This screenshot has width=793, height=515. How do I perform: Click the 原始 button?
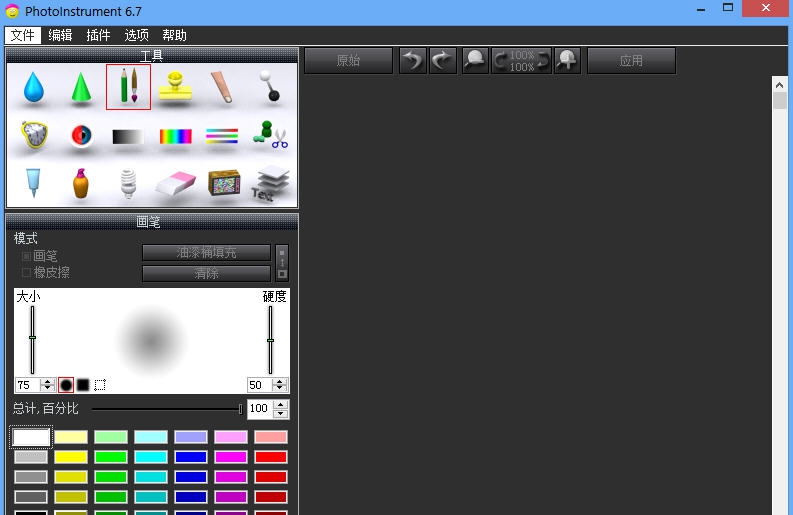[x=348, y=61]
